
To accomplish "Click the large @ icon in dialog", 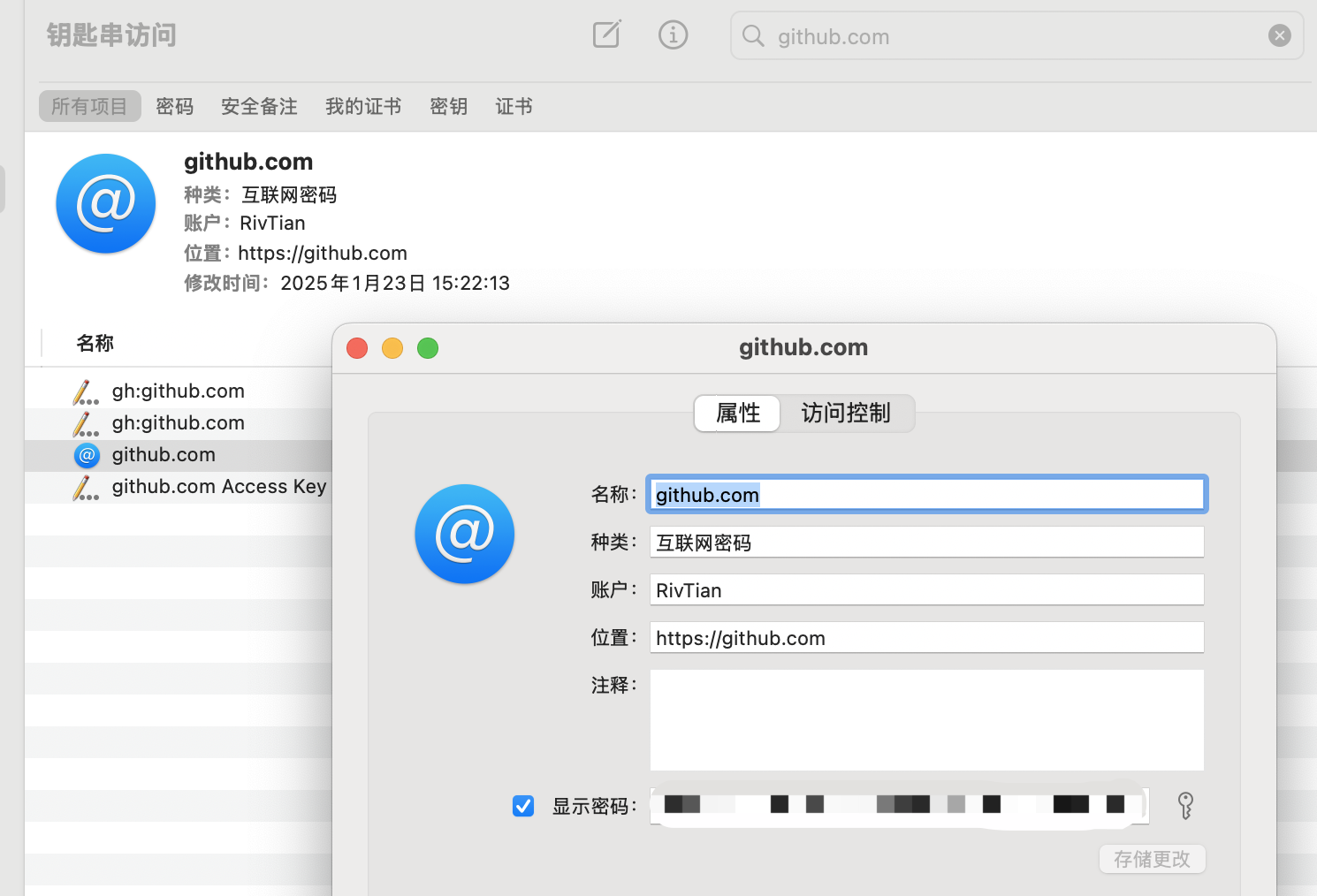I will click(464, 534).
